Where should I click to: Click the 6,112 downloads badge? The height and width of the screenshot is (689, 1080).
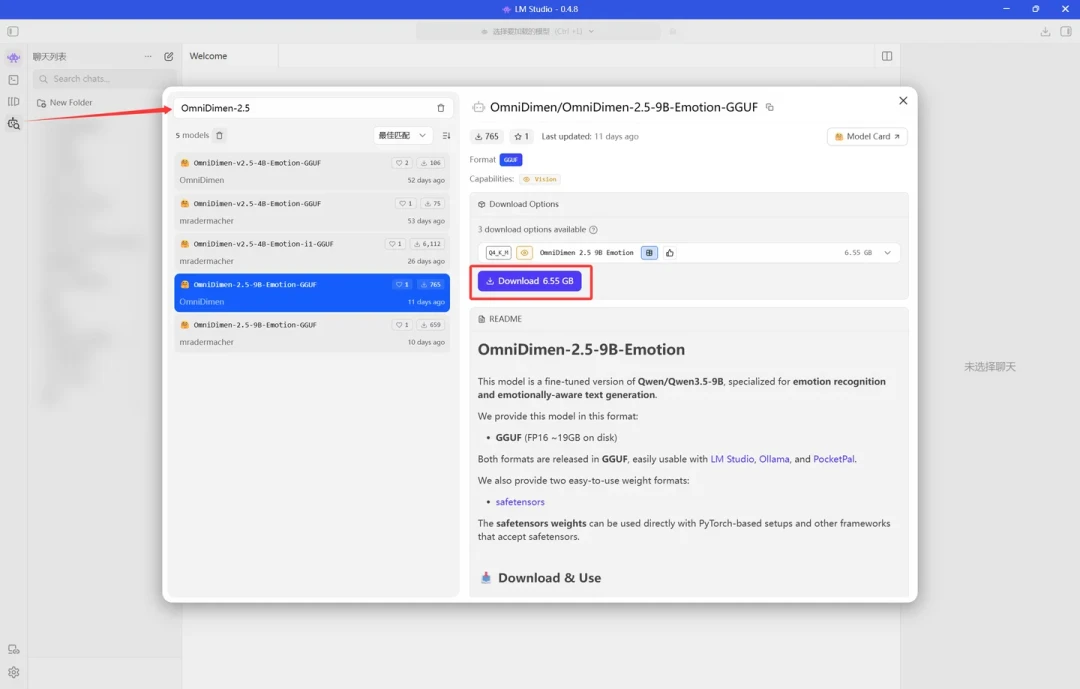(428, 244)
